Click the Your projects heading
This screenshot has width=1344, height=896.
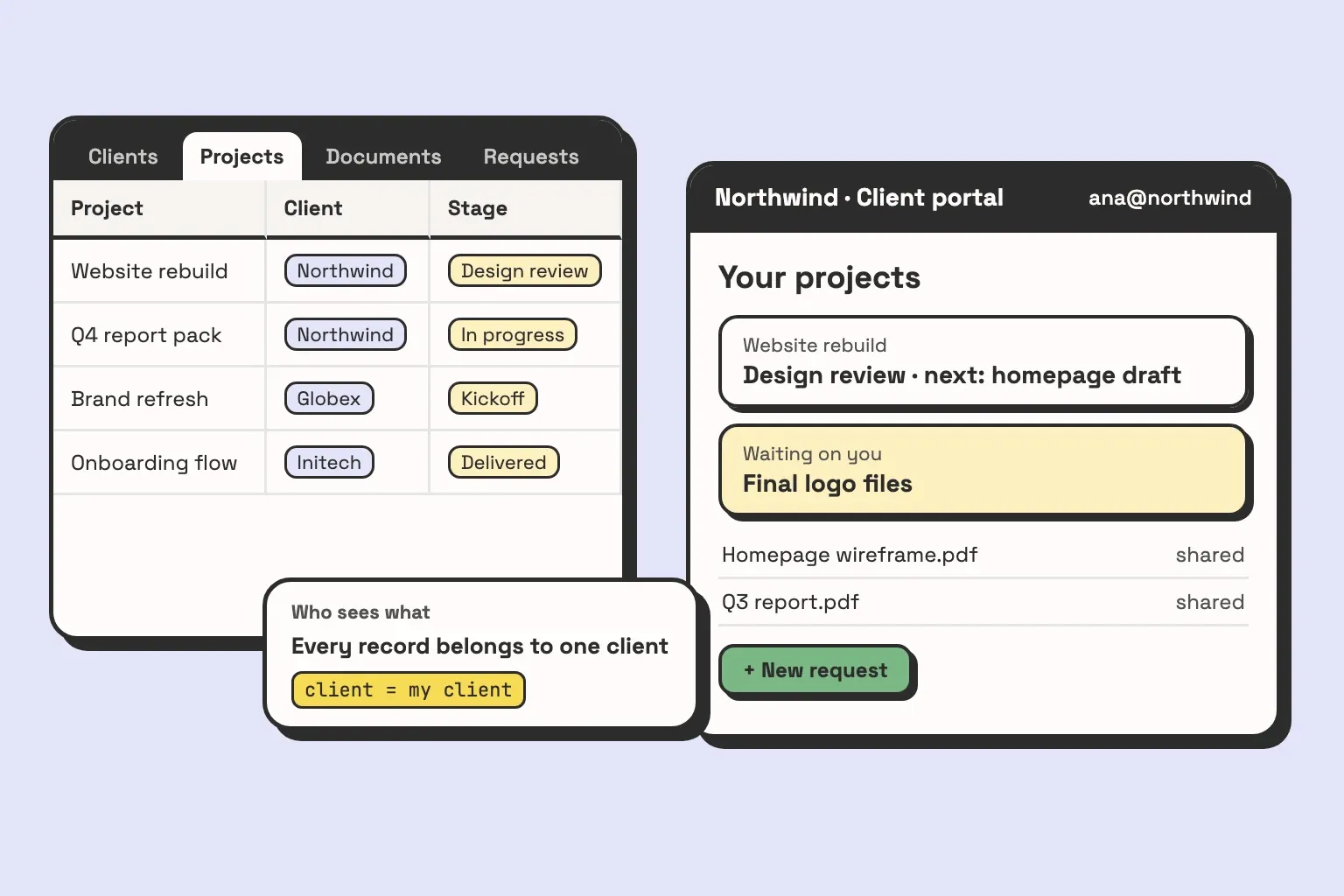tap(820, 278)
